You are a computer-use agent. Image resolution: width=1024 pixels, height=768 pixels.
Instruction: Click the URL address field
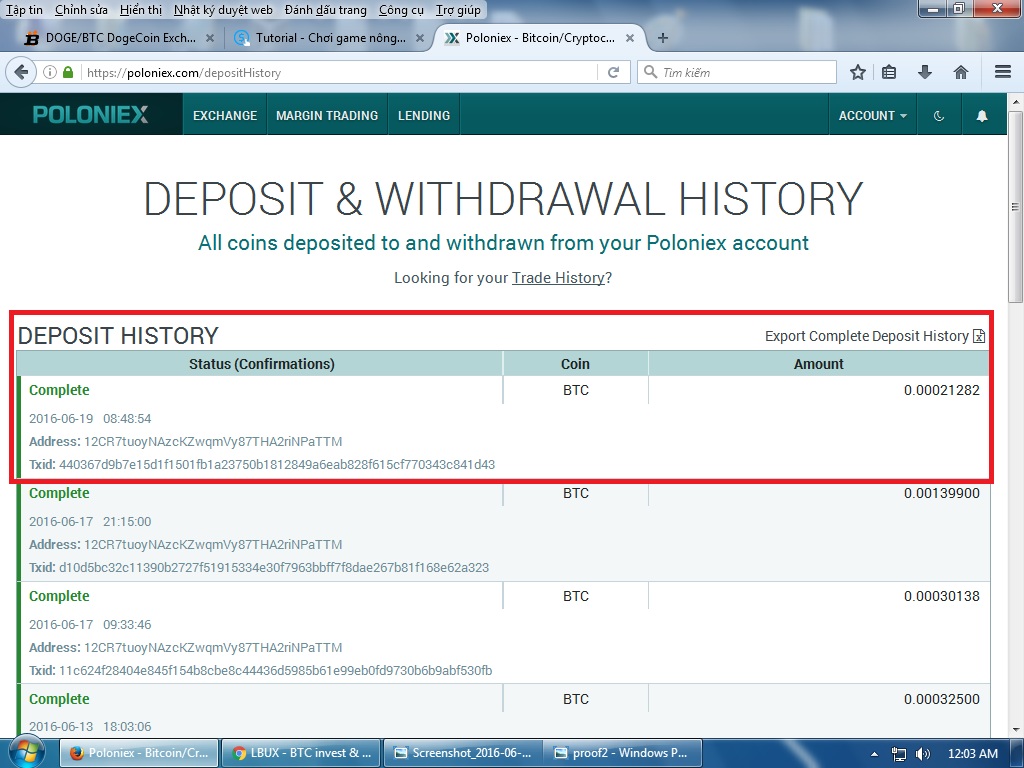340,72
